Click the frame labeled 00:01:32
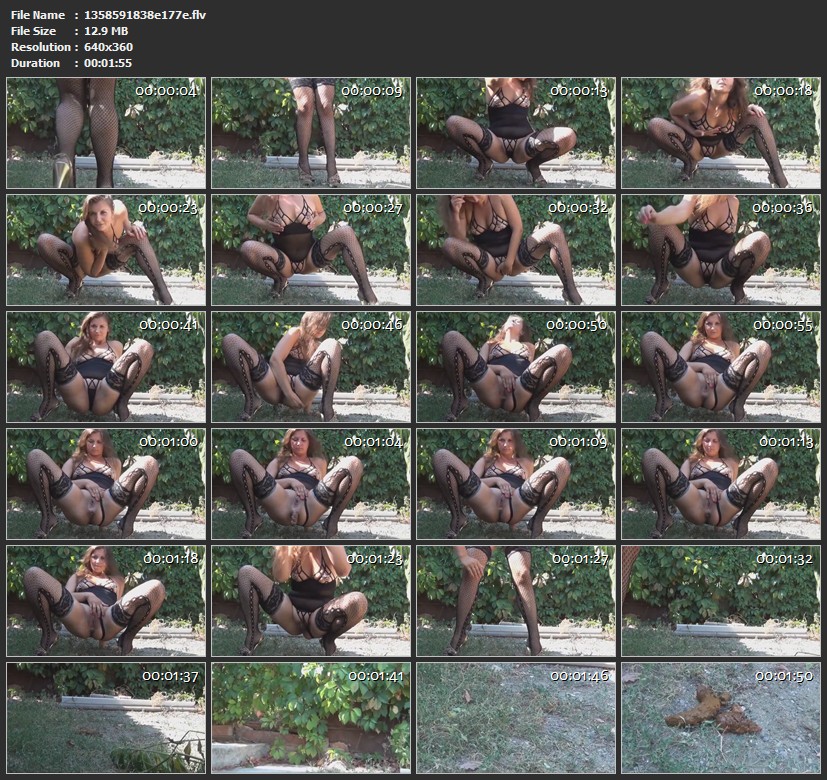The image size is (827, 780). (x=720, y=600)
